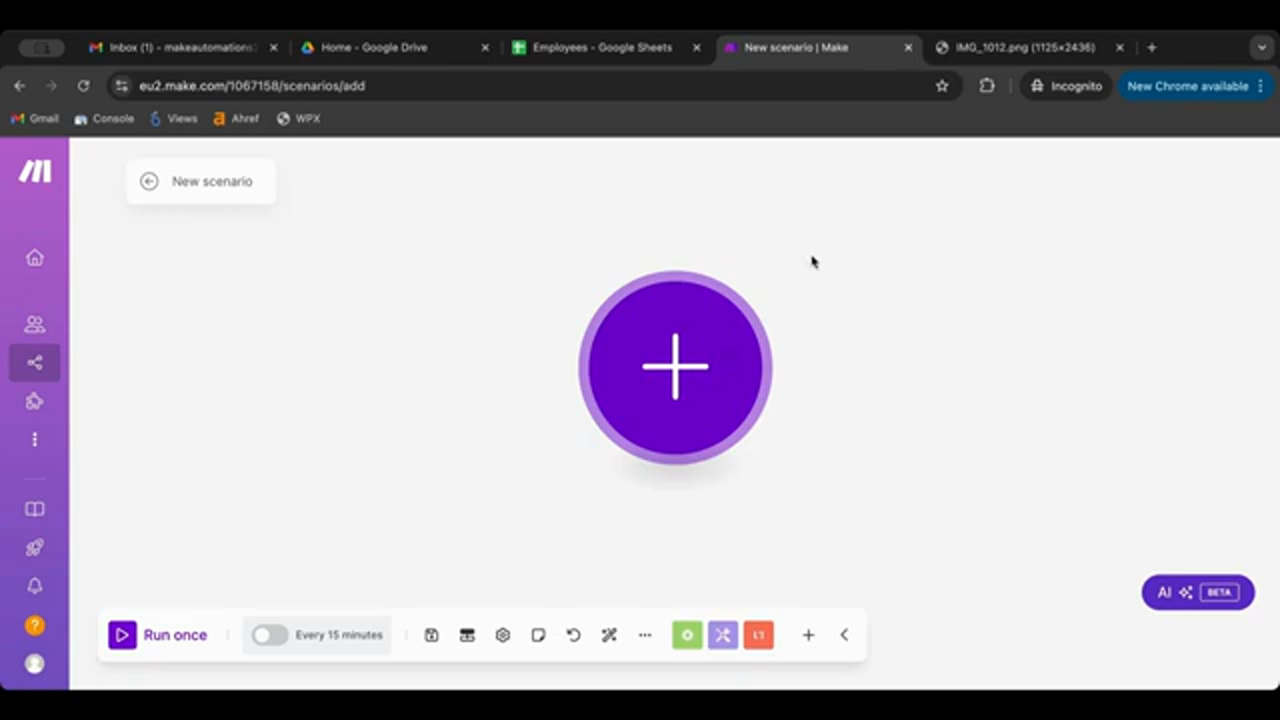
Task: Click the browser reload button
Action: pyautogui.click(x=83, y=86)
